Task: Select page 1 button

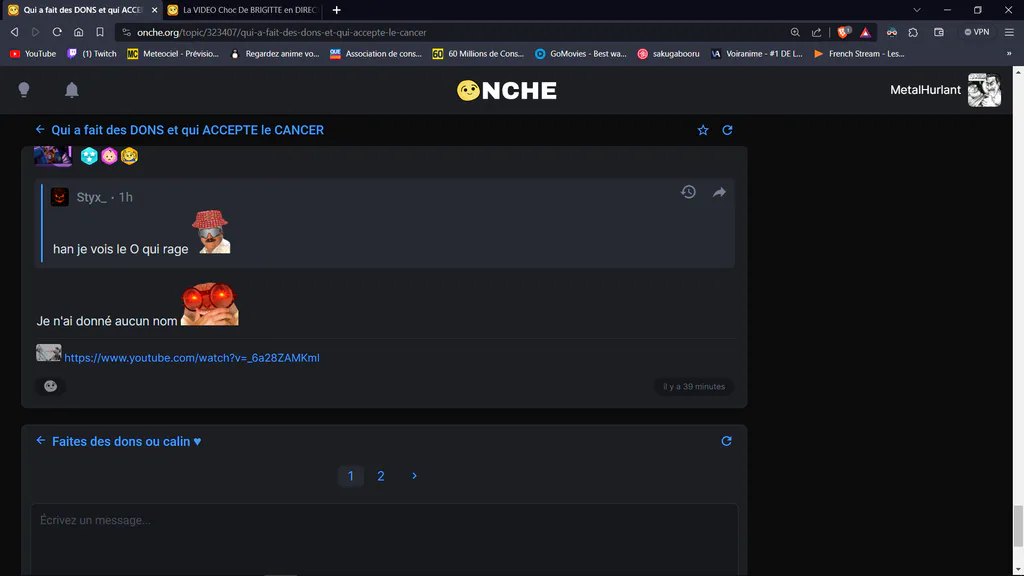Action: click(x=351, y=476)
